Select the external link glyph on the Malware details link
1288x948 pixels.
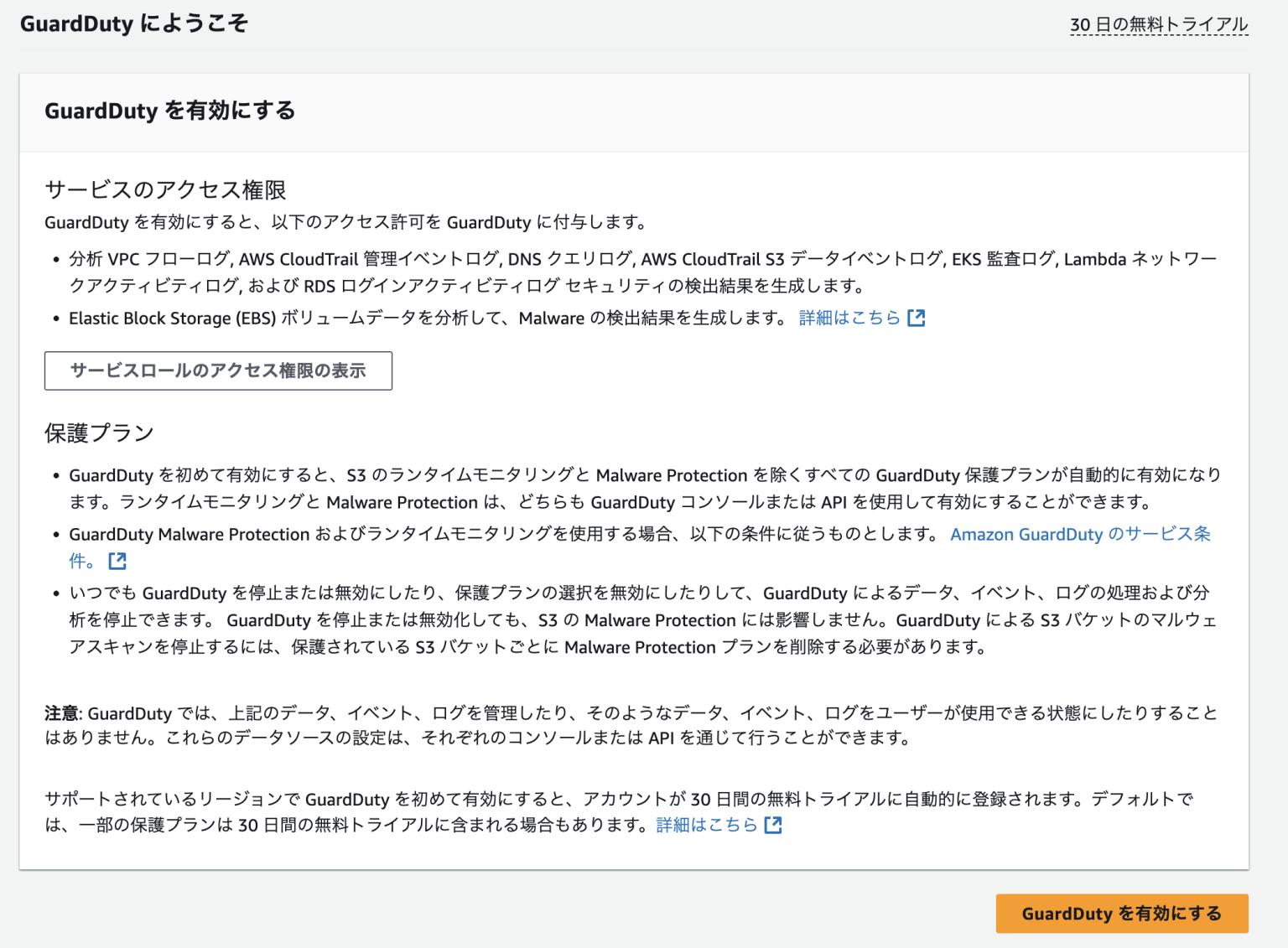[917, 318]
